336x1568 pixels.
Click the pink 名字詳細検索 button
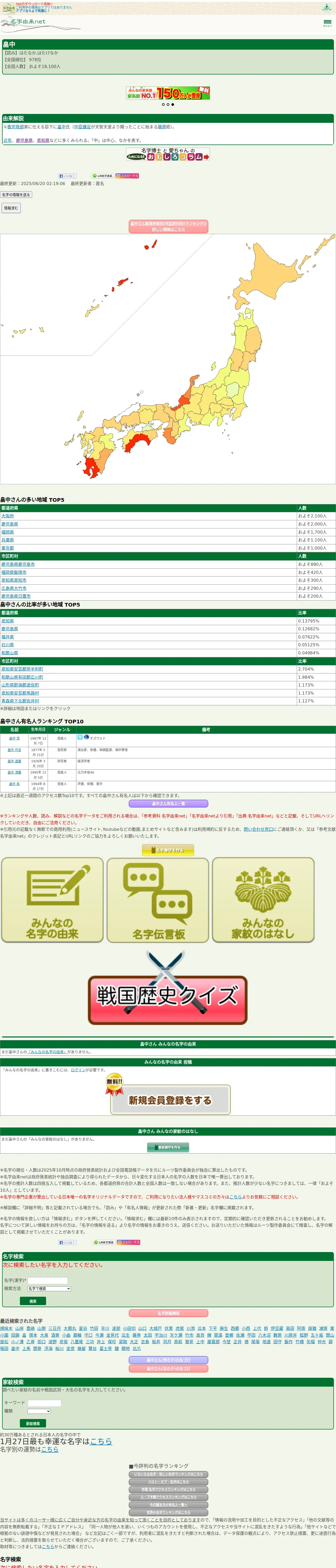168,1313
